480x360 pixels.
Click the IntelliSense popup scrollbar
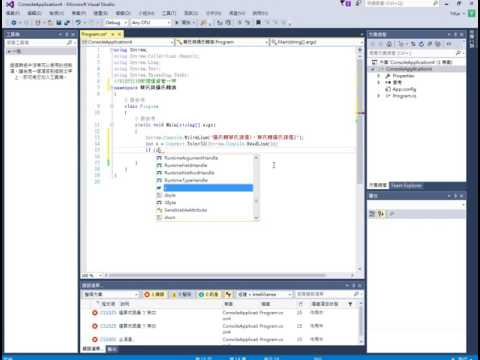pos(256,187)
